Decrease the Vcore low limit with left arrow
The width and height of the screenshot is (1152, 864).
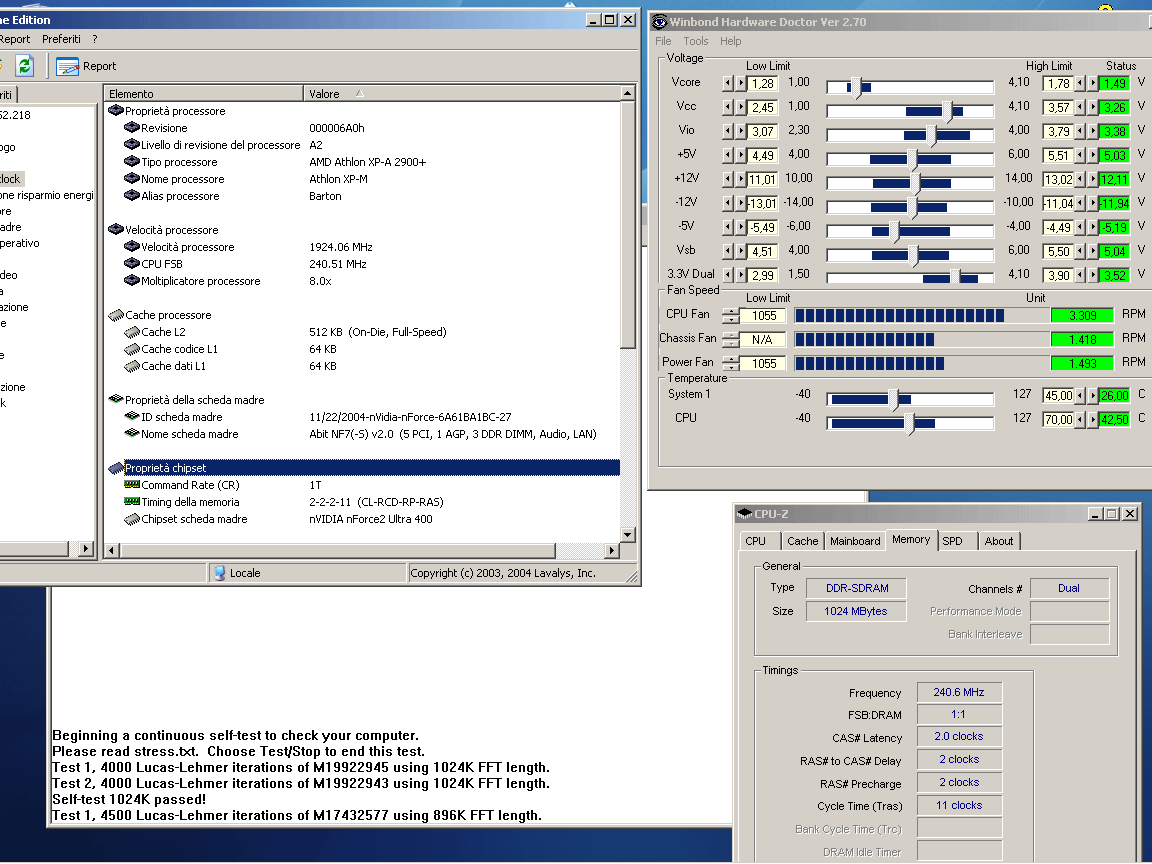click(727, 84)
